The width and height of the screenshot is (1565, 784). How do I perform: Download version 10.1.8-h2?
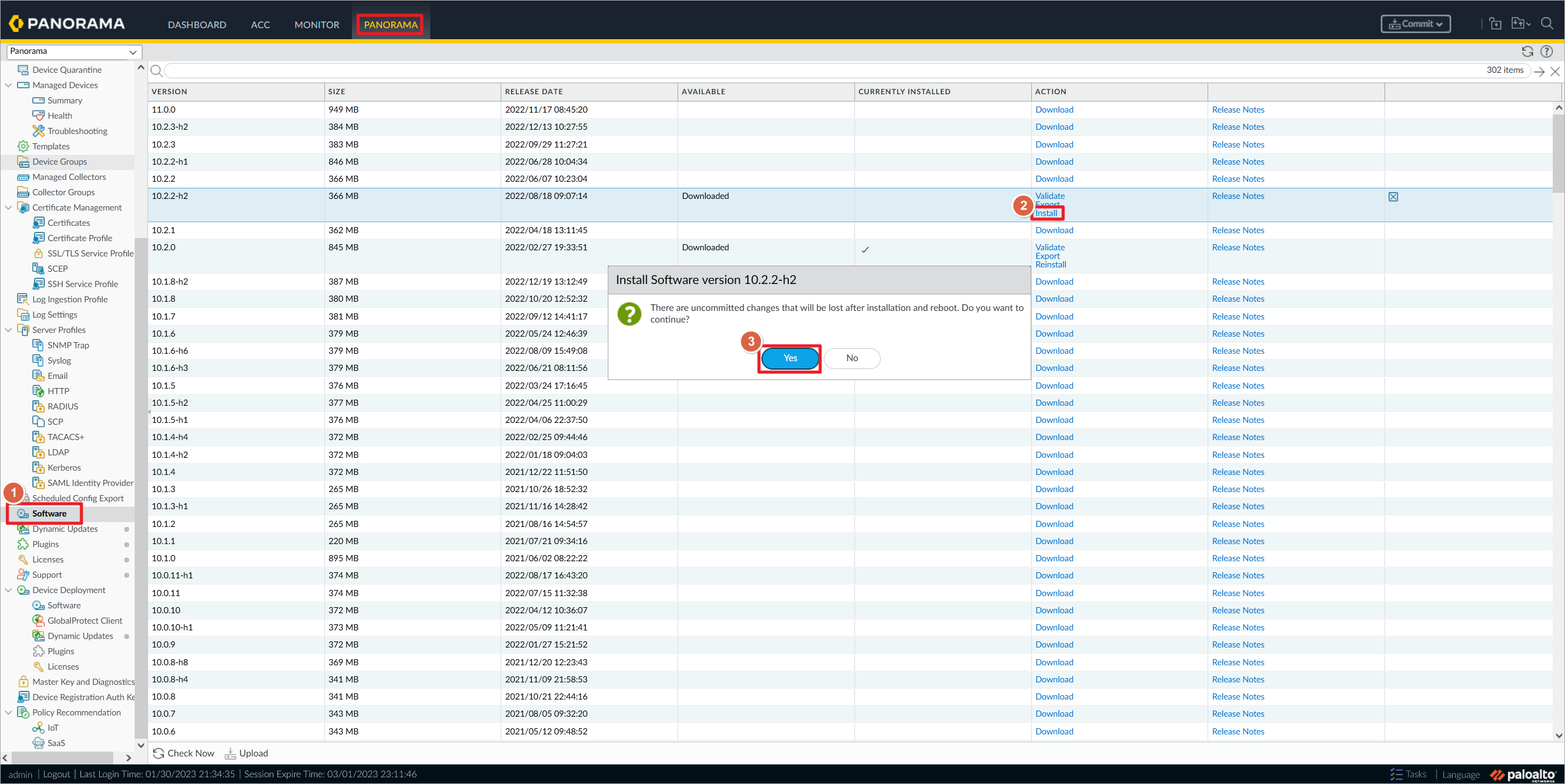(1054, 282)
